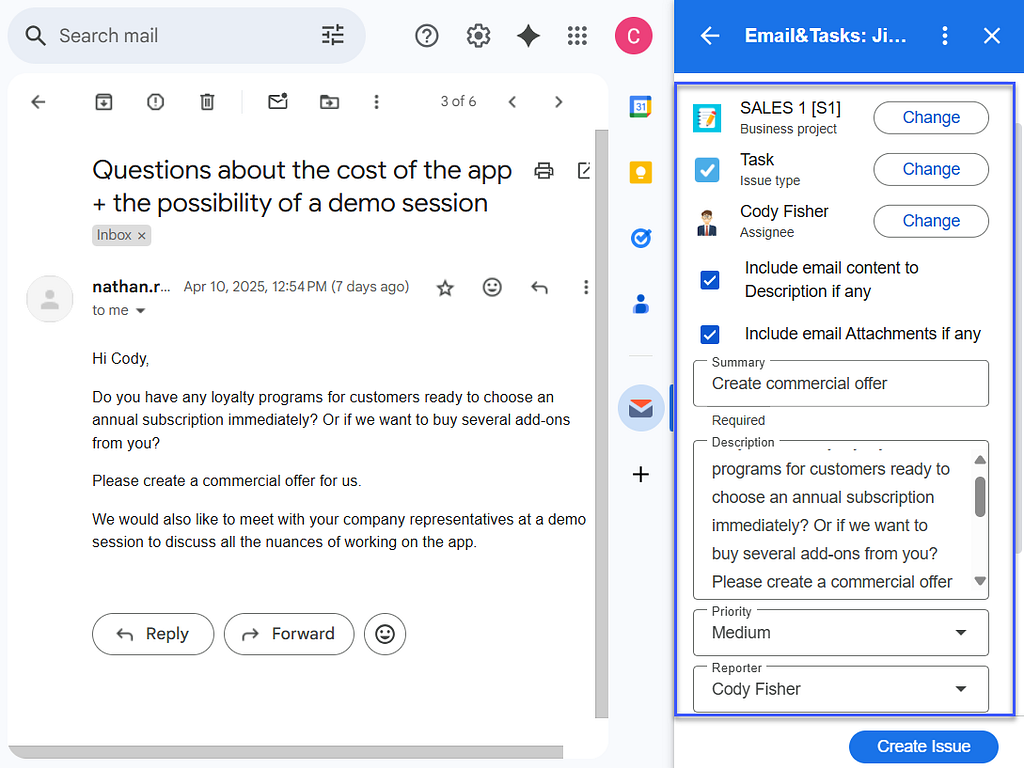Viewport: 1024px width, 768px height.
Task: Remove Inbox label from email
Action: click(x=141, y=236)
